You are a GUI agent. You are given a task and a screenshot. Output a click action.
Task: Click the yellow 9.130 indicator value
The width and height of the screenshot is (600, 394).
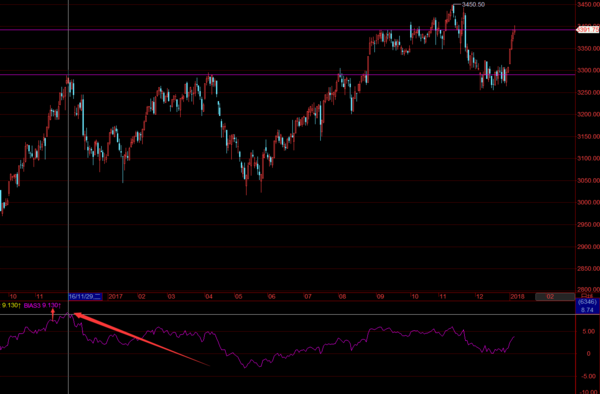pyautogui.click(x=10, y=305)
